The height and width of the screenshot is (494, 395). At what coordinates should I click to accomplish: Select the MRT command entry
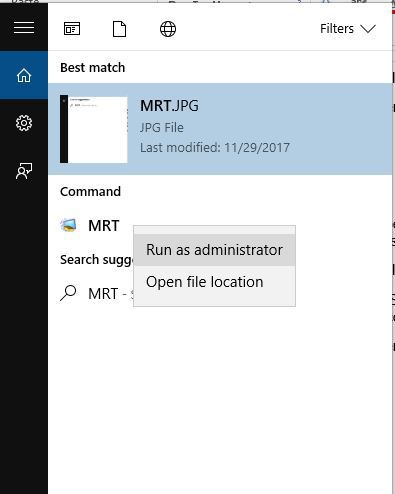pyautogui.click(x=103, y=226)
